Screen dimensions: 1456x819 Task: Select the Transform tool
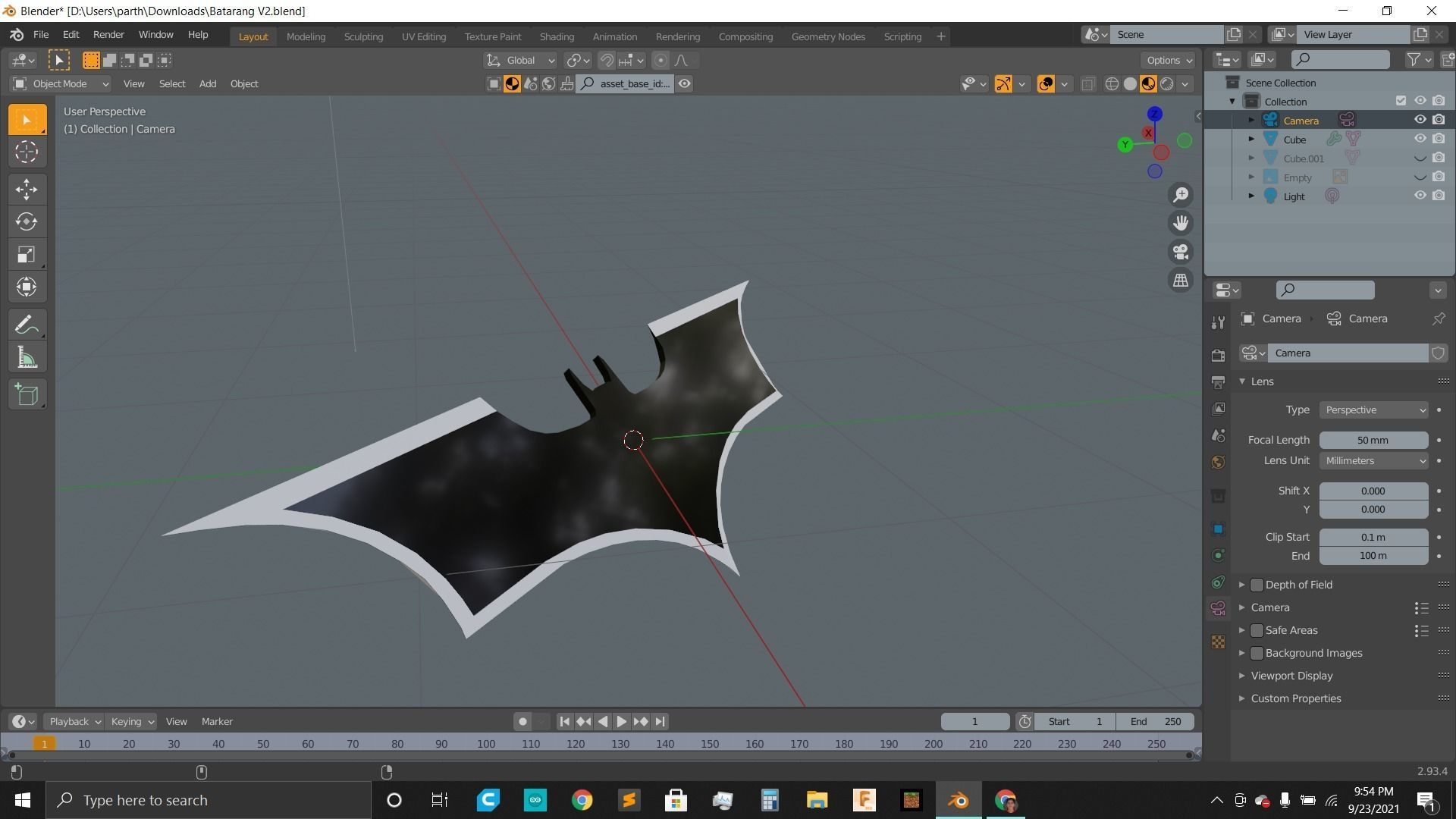tap(27, 287)
